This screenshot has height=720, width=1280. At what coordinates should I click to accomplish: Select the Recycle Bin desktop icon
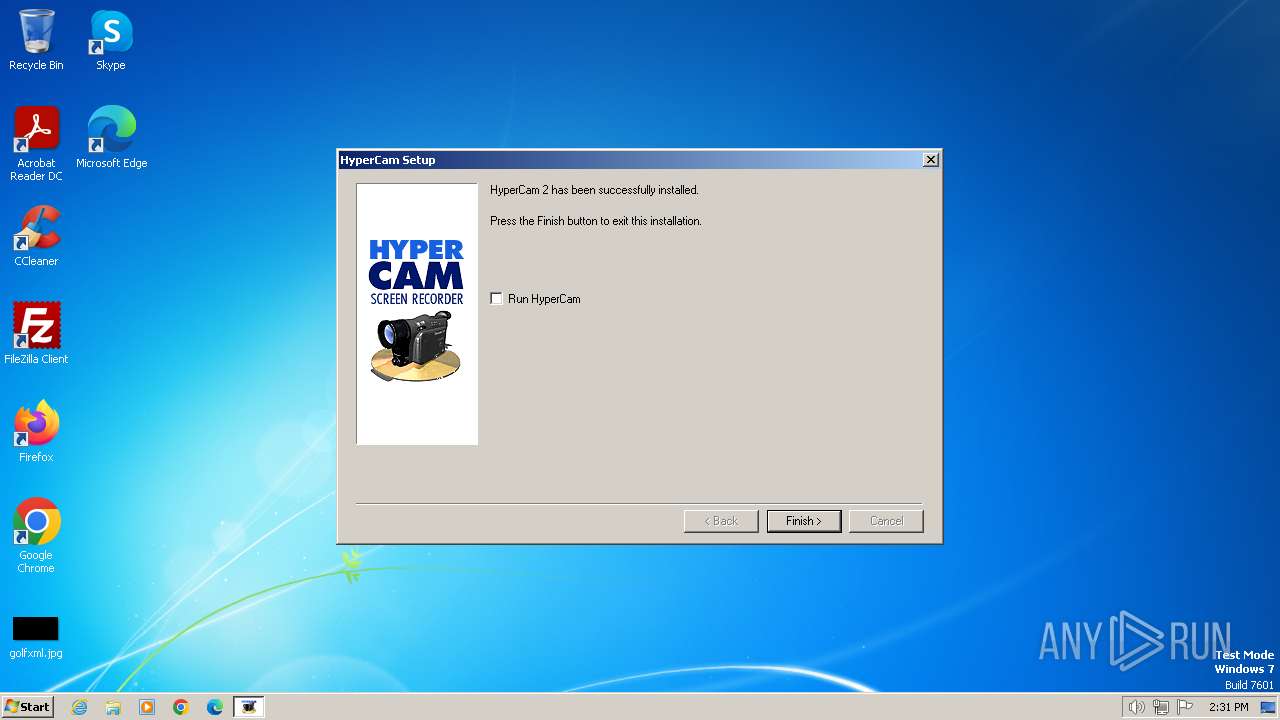pyautogui.click(x=36, y=41)
